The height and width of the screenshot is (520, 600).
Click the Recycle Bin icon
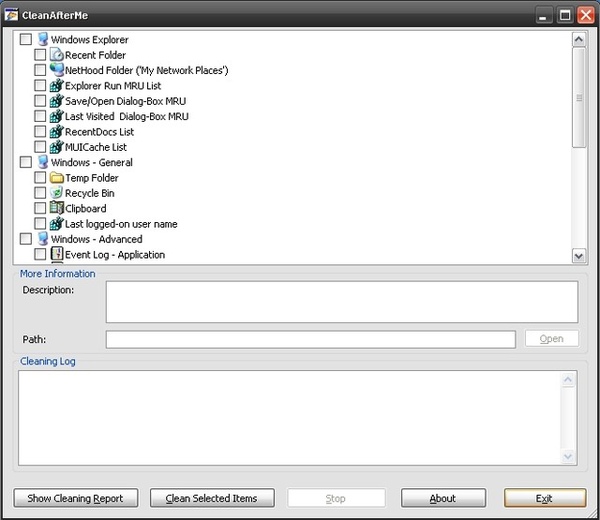(57, 193)
